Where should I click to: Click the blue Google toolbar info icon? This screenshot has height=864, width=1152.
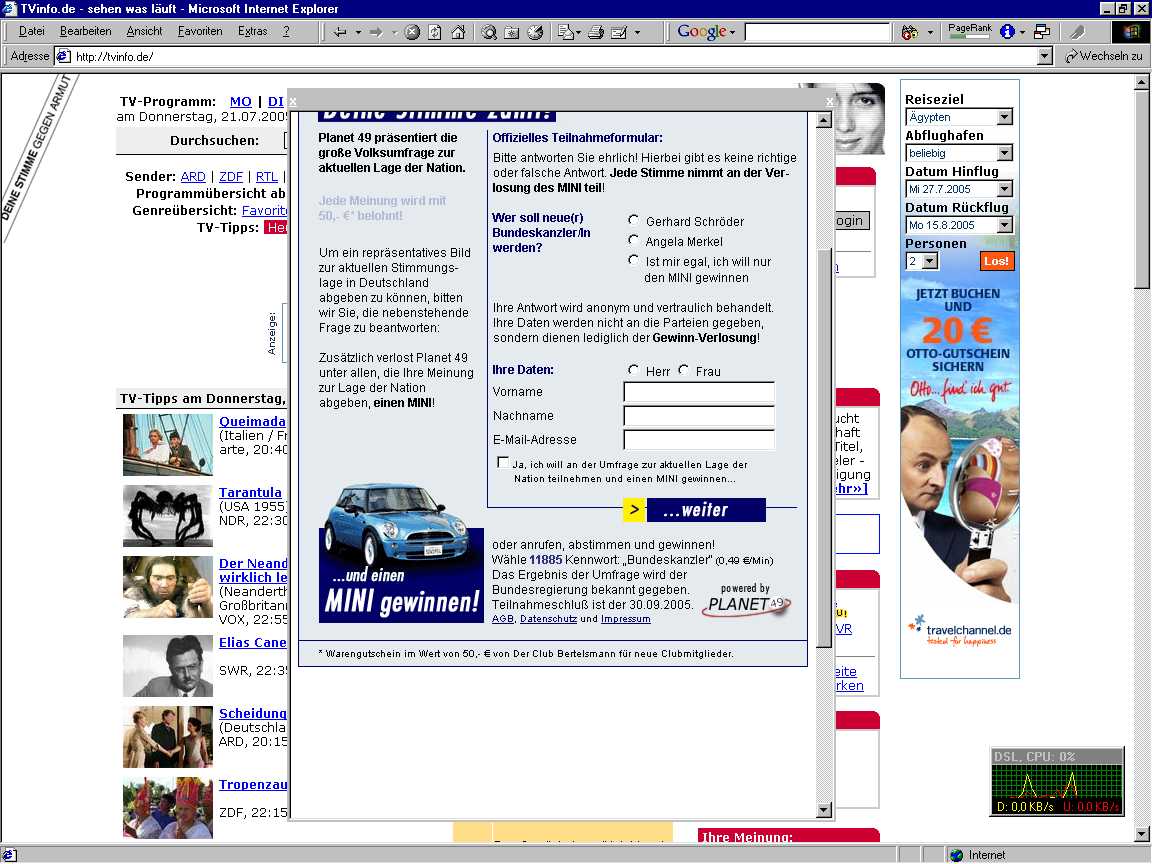[x=1007, y=32]
